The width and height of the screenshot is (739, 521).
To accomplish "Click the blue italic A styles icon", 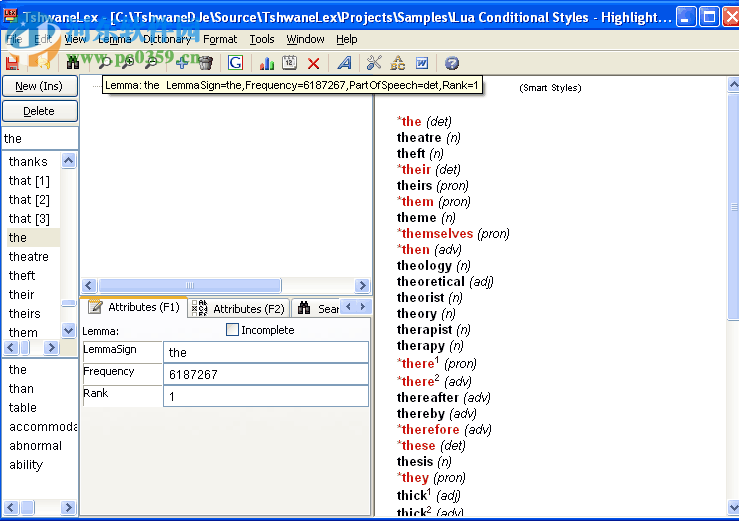I will tap(344, 62).
